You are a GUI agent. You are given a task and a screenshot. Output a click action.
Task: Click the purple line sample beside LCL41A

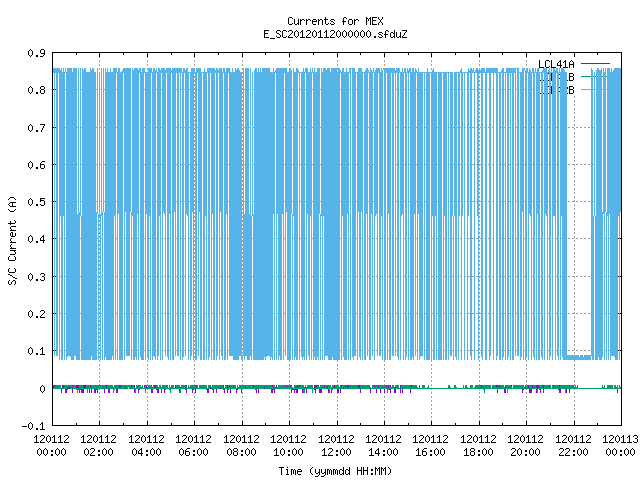coord(595,64)
